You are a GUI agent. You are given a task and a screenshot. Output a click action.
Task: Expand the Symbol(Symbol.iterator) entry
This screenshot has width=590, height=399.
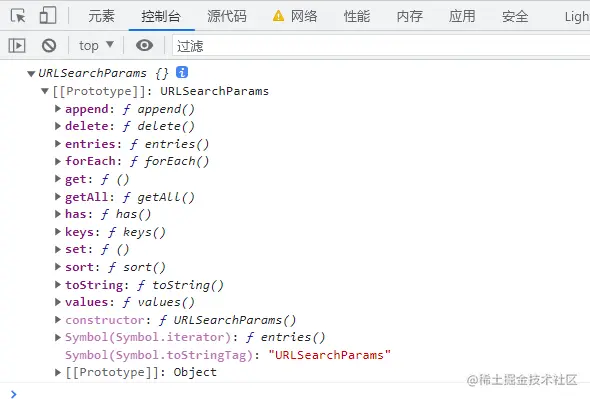[58, 337]
